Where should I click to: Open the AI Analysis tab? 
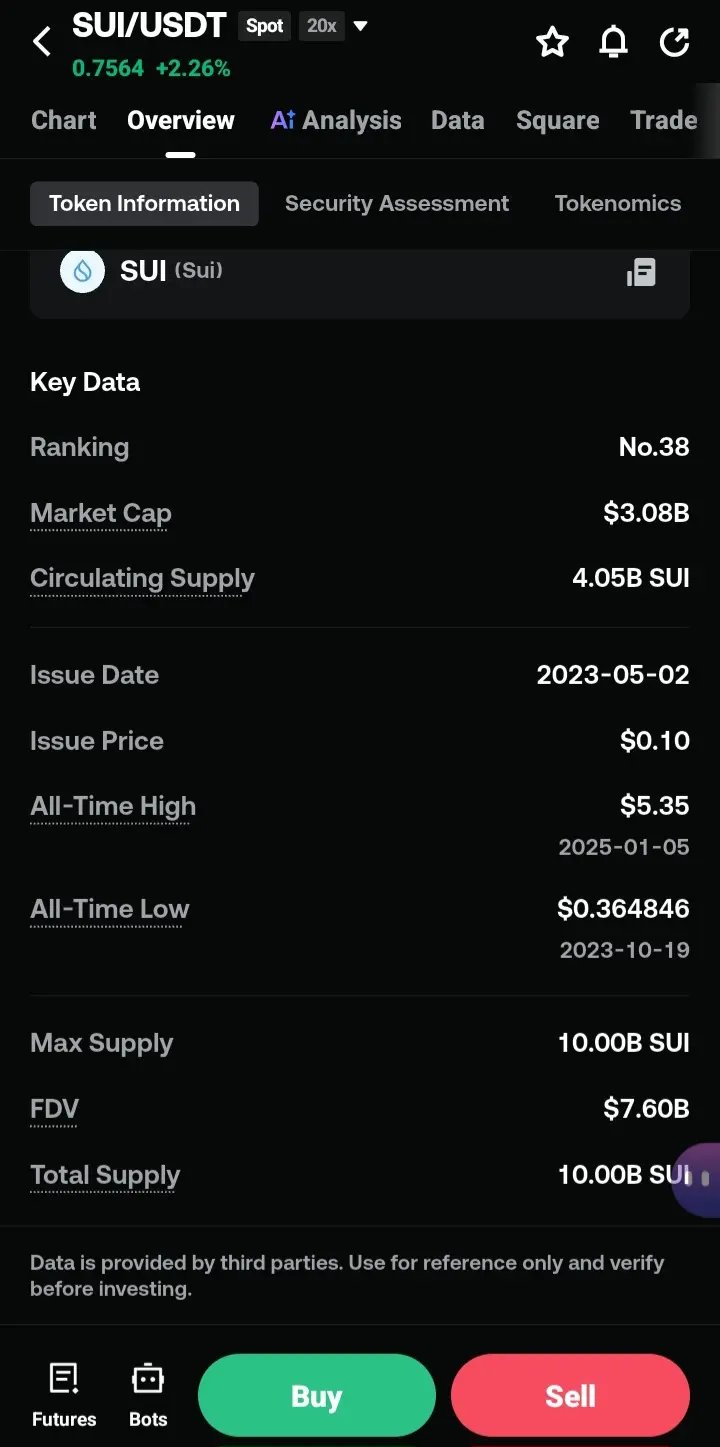[x=336, y=120]
